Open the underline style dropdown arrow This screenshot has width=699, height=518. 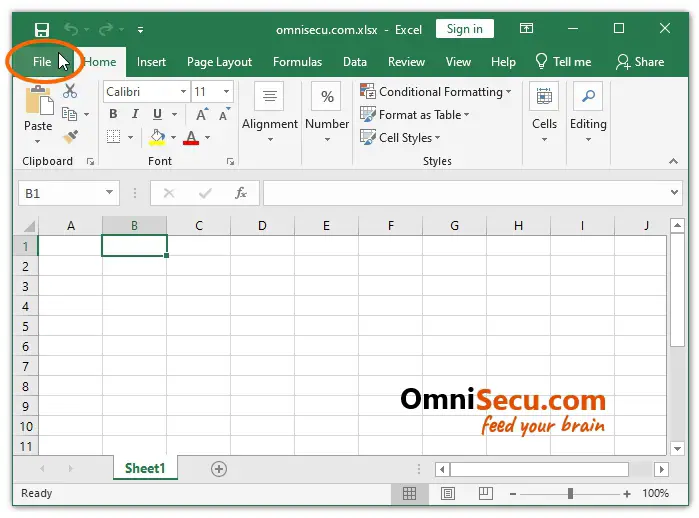coord(175,115)
